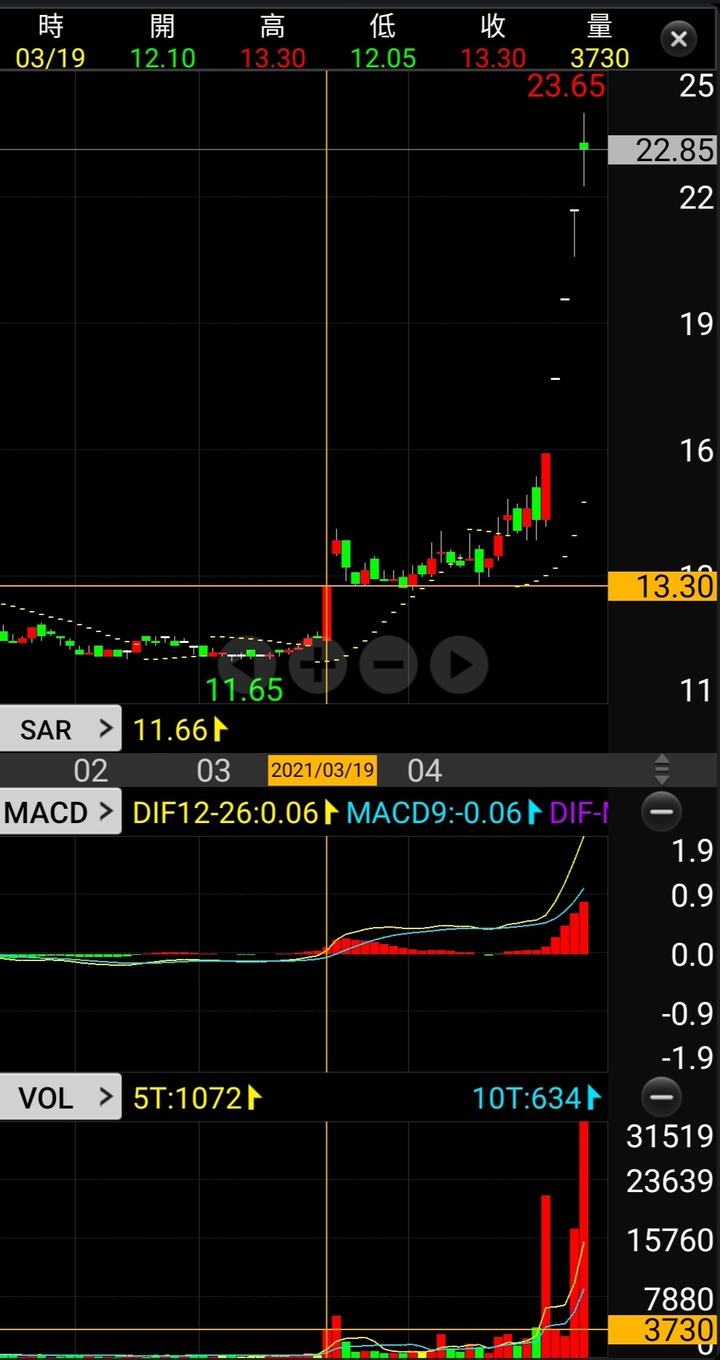Image resolution: width=720 pixels, height=1360 pixels.
Task: Tap the 量 column label
Action: point(600,26)
